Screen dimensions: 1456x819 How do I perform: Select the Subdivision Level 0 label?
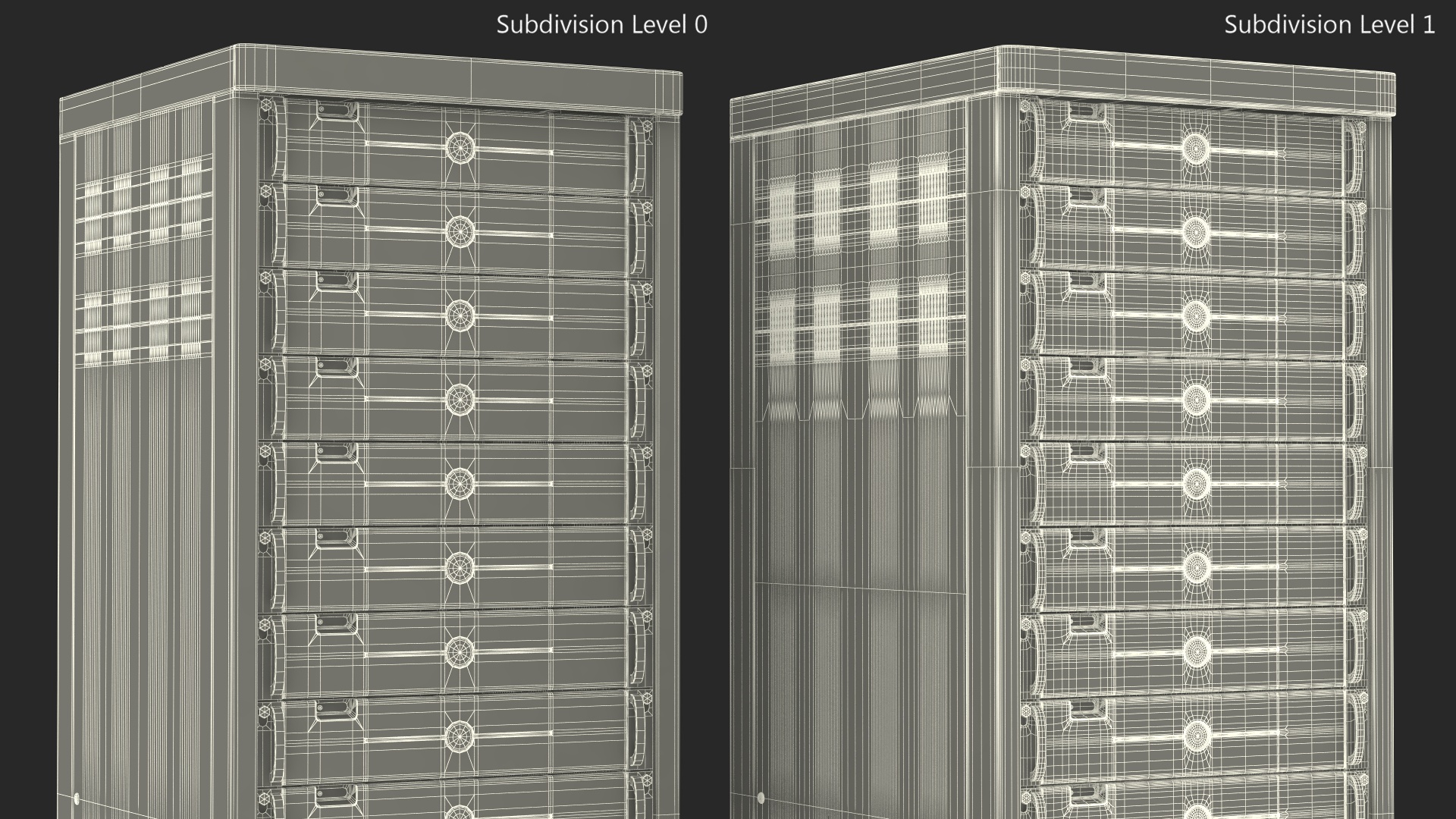tap(601, 24)
